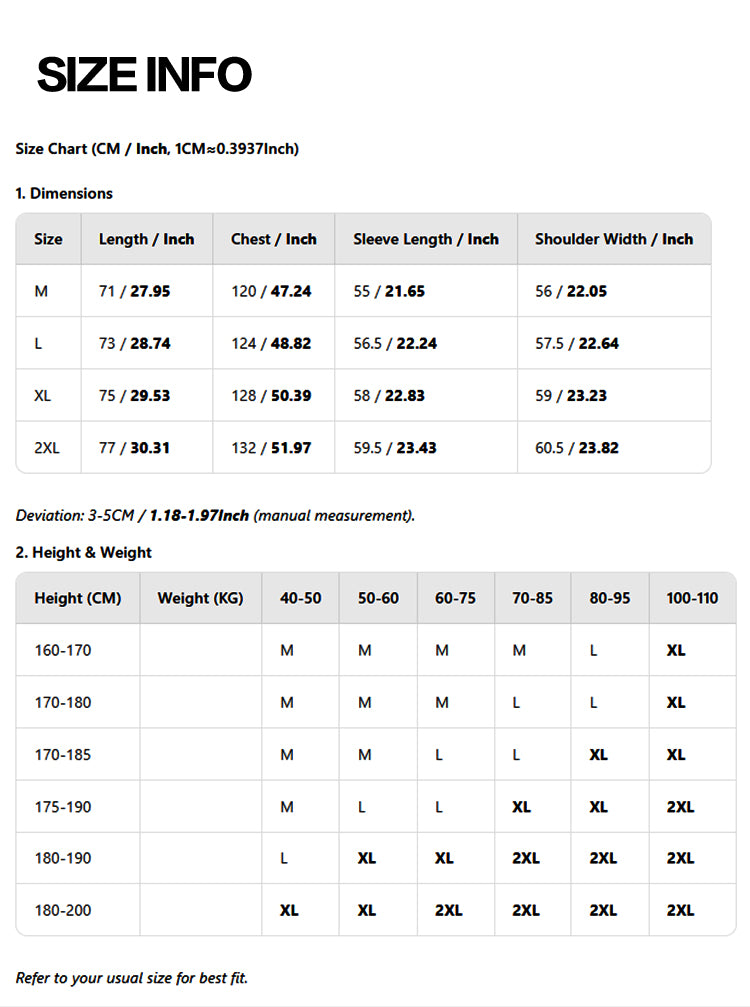
Task: Select the 124 / 48.82 chest cell
Action: pyautogui.click(x=271, y=343)
